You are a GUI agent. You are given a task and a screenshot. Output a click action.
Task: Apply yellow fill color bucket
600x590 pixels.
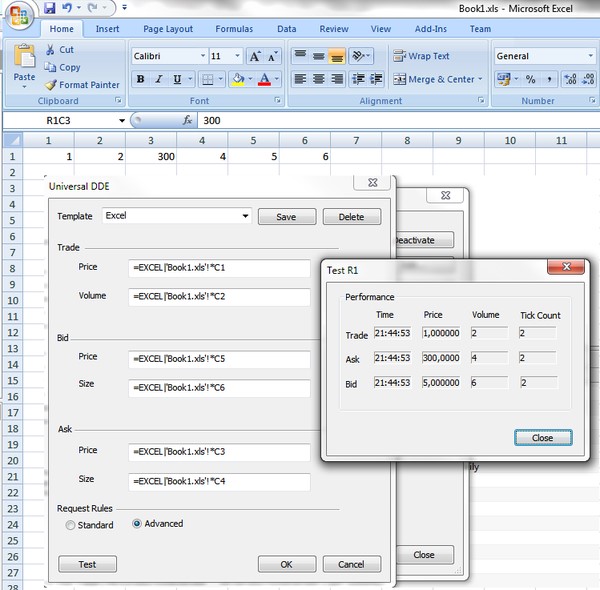(x=238, y=79)
